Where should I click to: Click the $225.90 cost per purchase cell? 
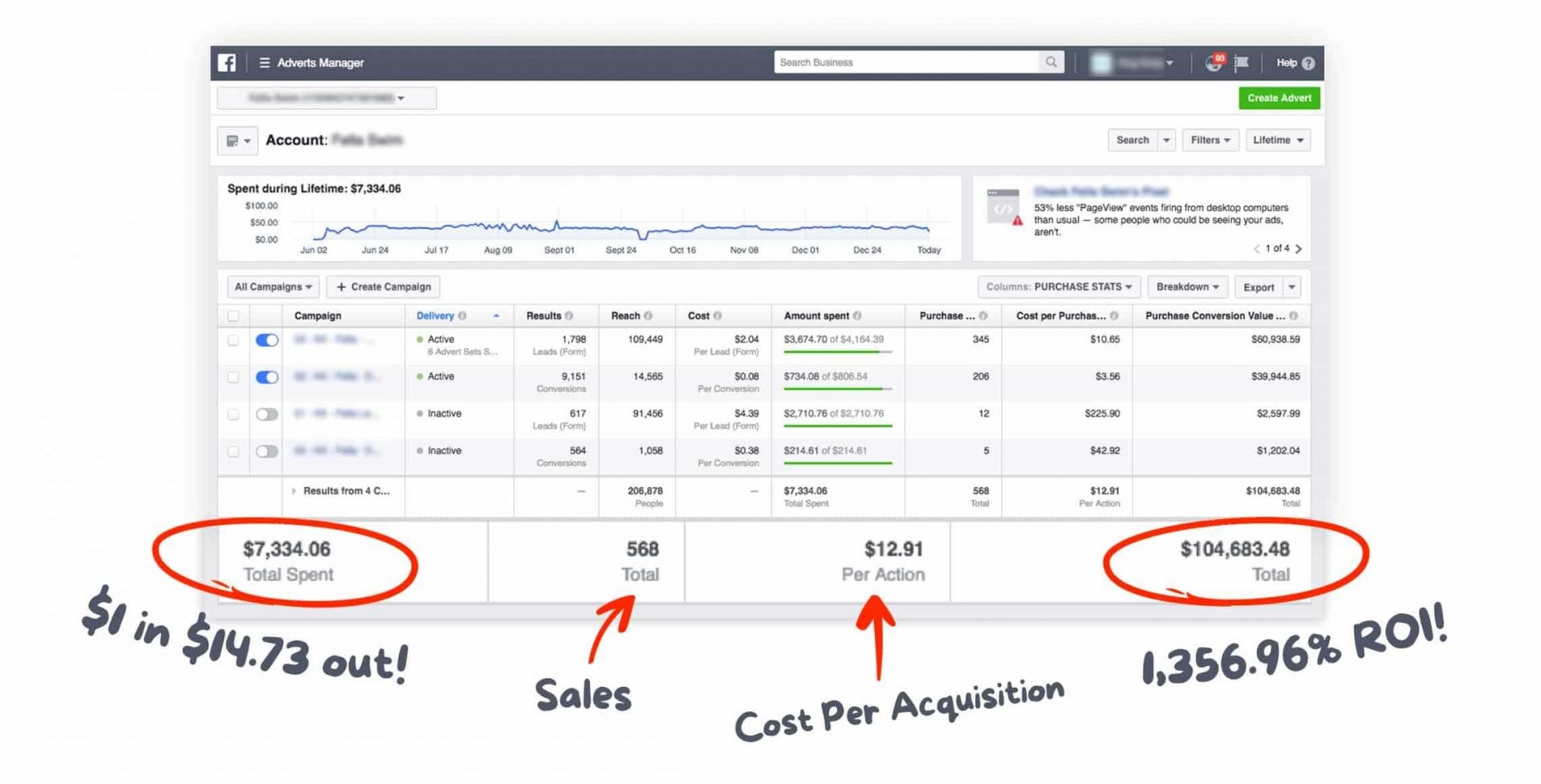pyautogui.click(x=1101, y=414)
